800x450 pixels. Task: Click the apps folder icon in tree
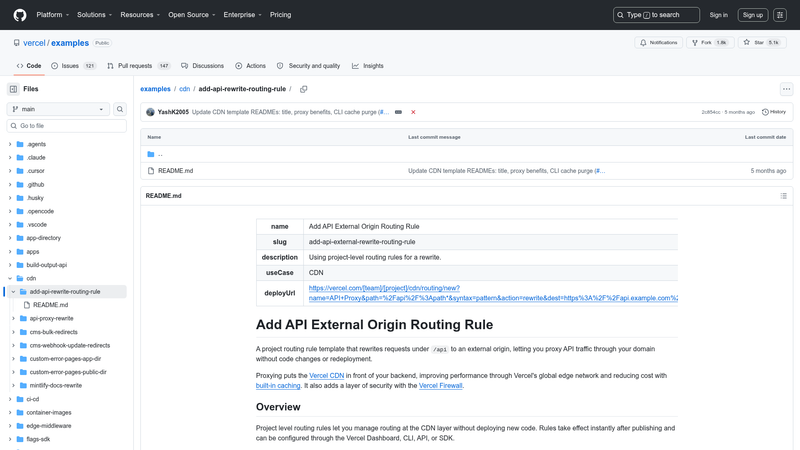click(x=20, y=252)
